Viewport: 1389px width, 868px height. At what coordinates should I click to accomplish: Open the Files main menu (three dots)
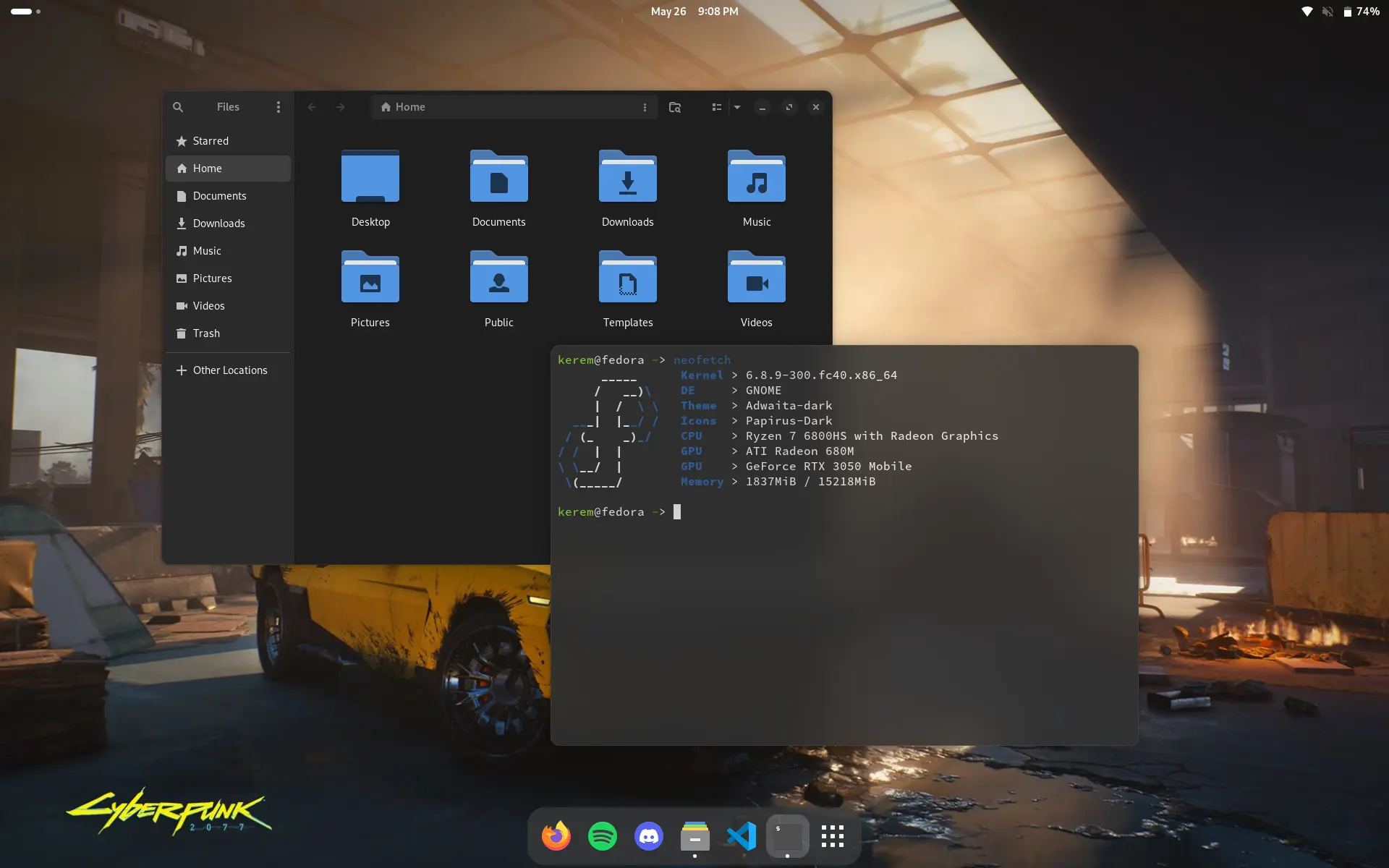pos(279,107)
